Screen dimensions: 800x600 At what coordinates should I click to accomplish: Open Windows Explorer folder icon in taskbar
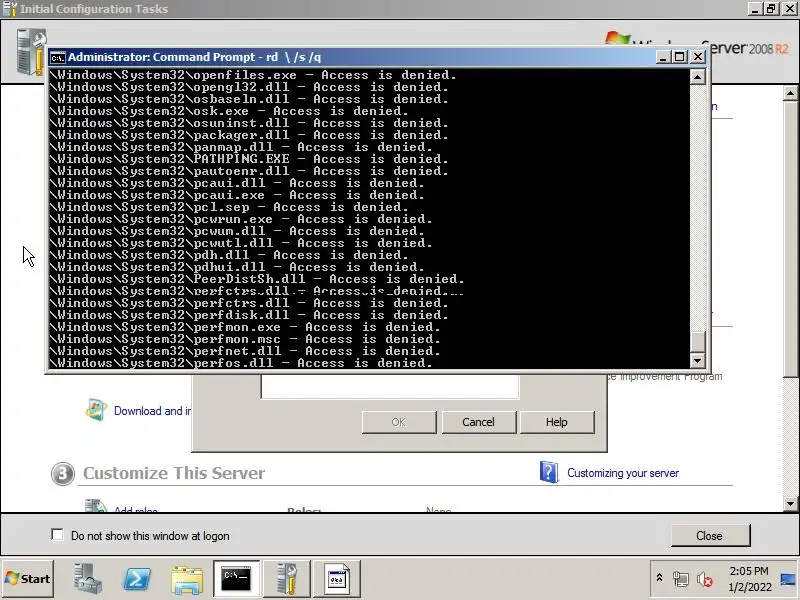click(187, 579)
